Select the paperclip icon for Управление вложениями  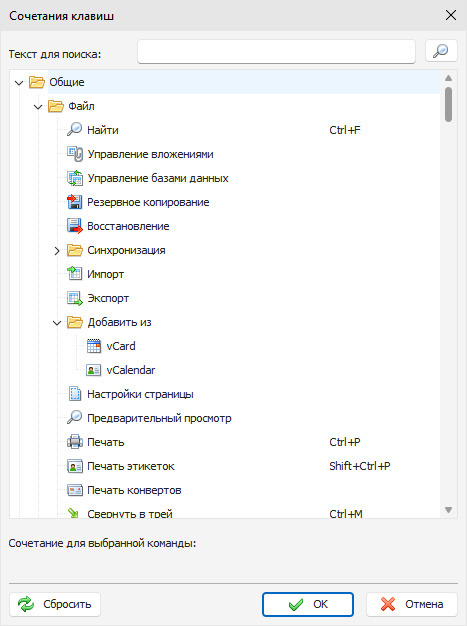coord(75,154)
